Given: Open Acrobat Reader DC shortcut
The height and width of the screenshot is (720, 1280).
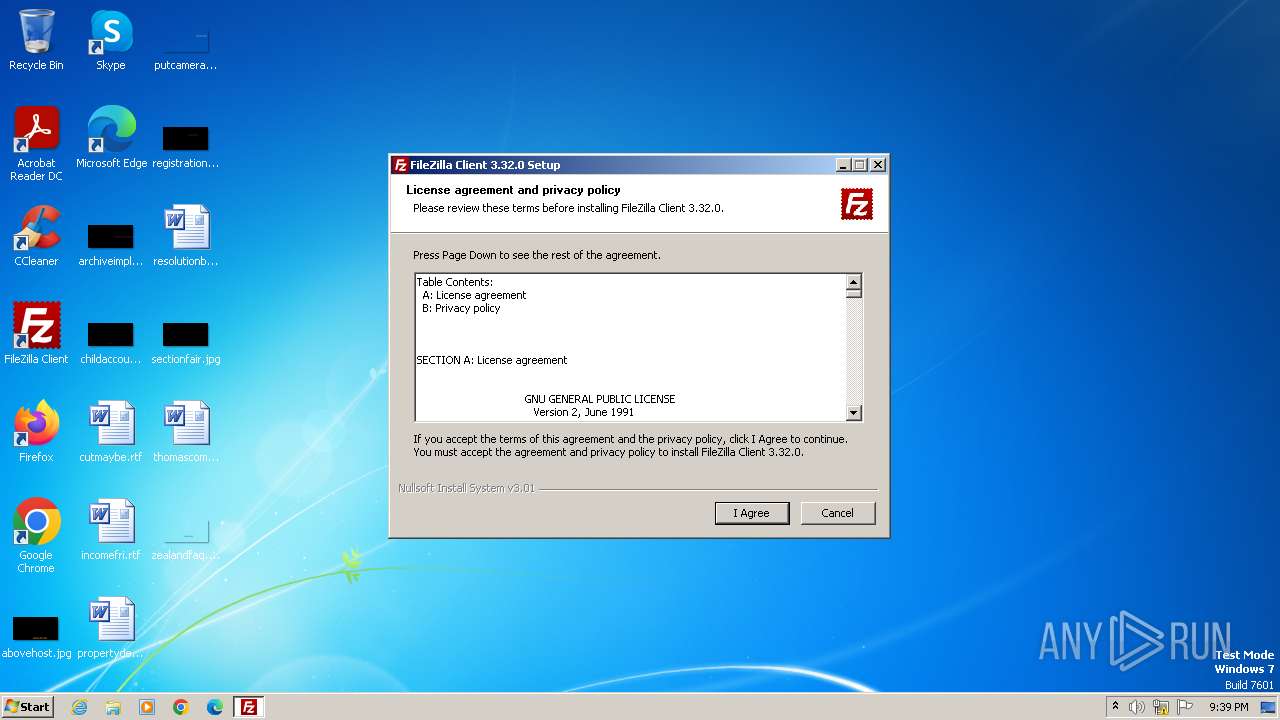Looking at the screenshot, I should click(x=37, y=144).
